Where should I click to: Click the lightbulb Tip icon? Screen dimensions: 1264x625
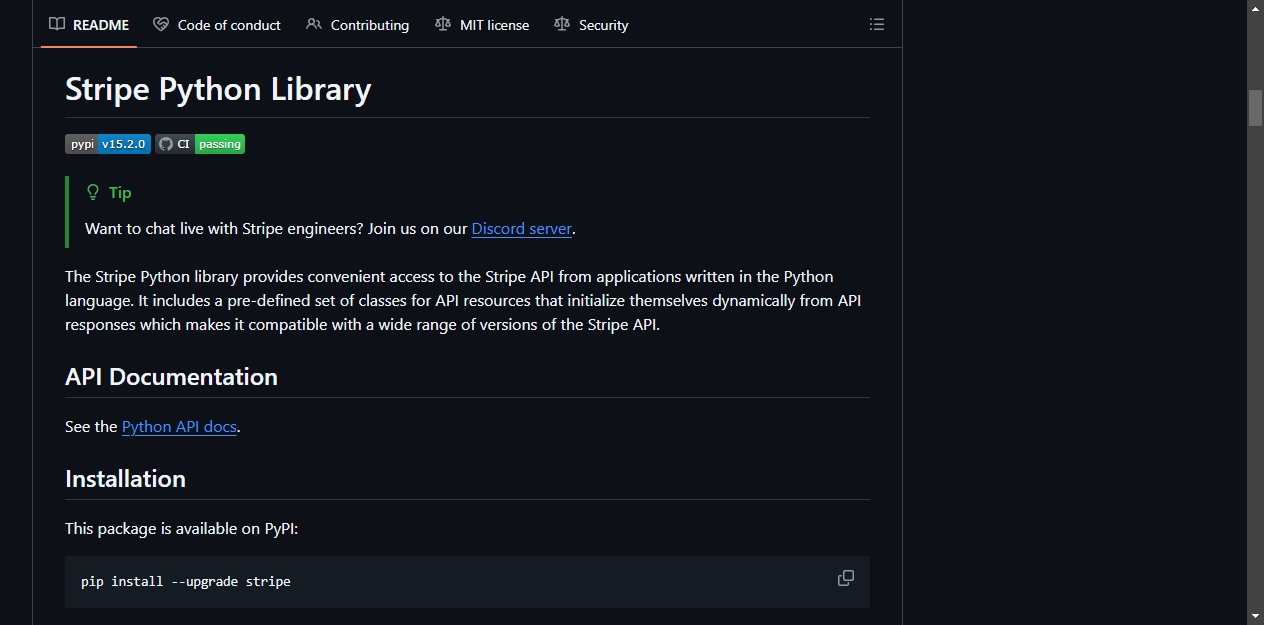point(93,192)
